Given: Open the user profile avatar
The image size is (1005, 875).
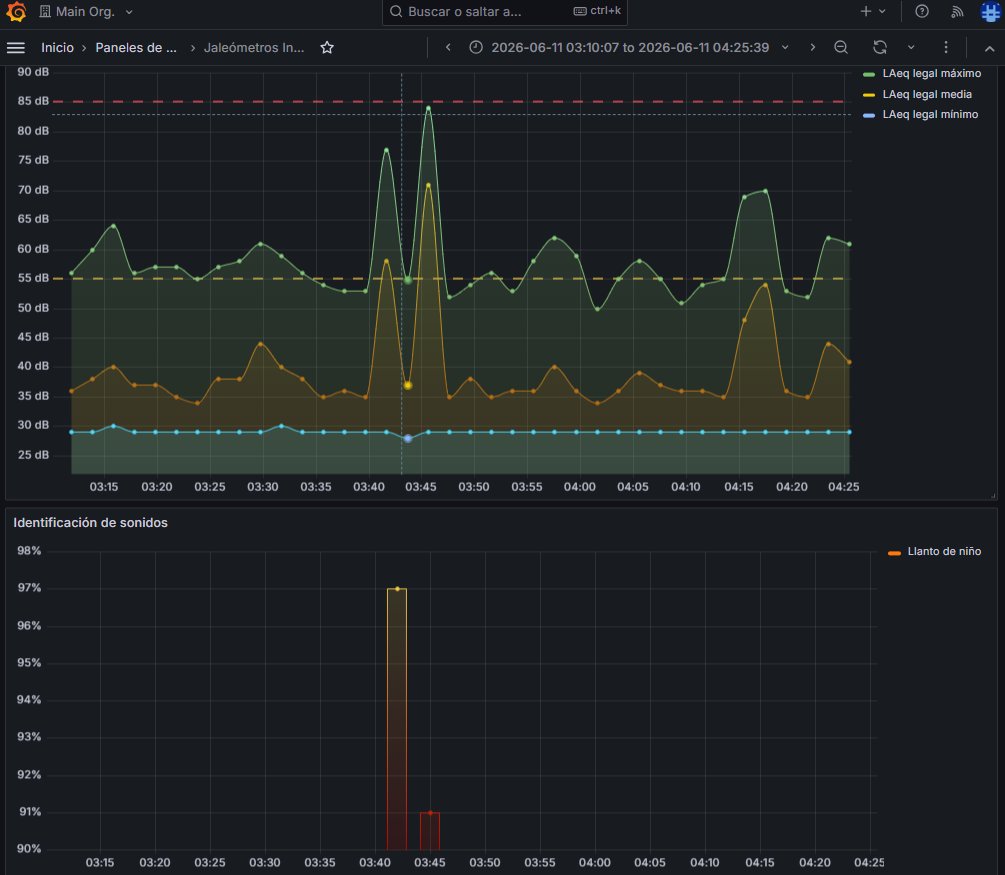Looking at the screenshot, I should (990, 12).
